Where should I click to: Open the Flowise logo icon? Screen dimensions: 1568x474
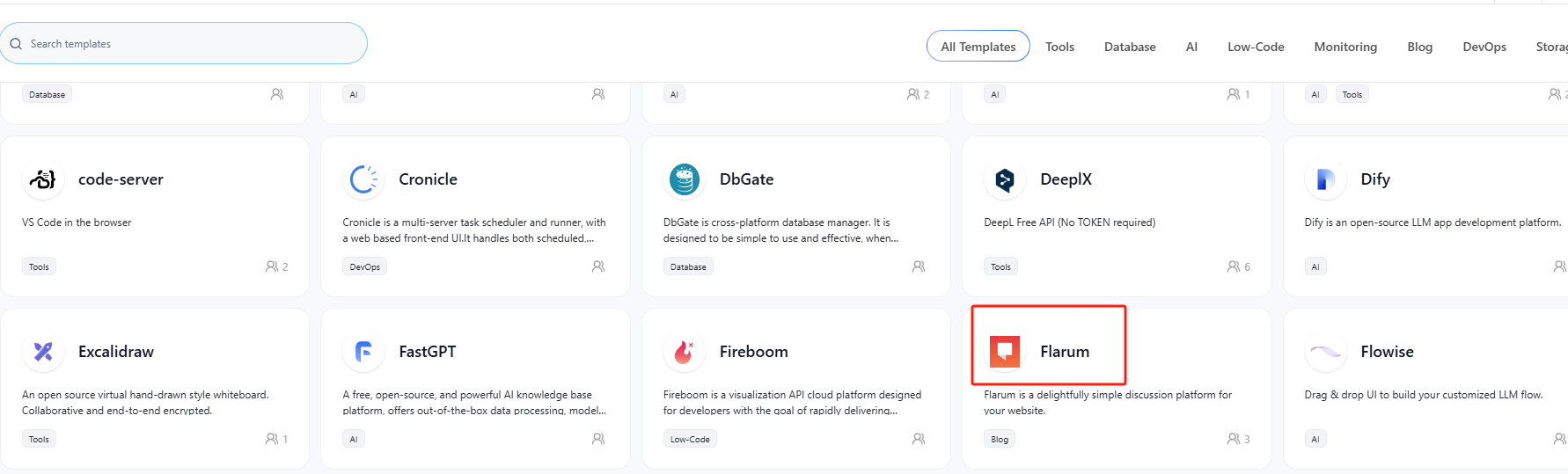(1325, 352)
